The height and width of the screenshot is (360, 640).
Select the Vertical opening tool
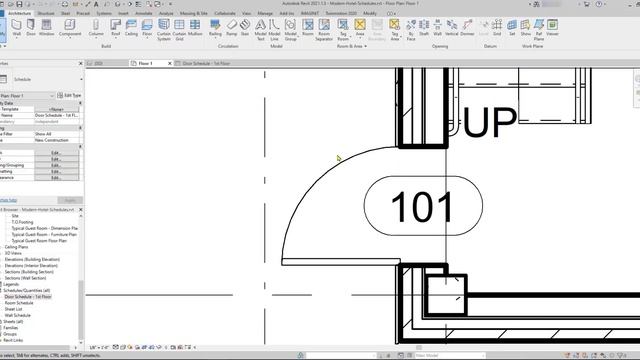[x=451, y=27]
